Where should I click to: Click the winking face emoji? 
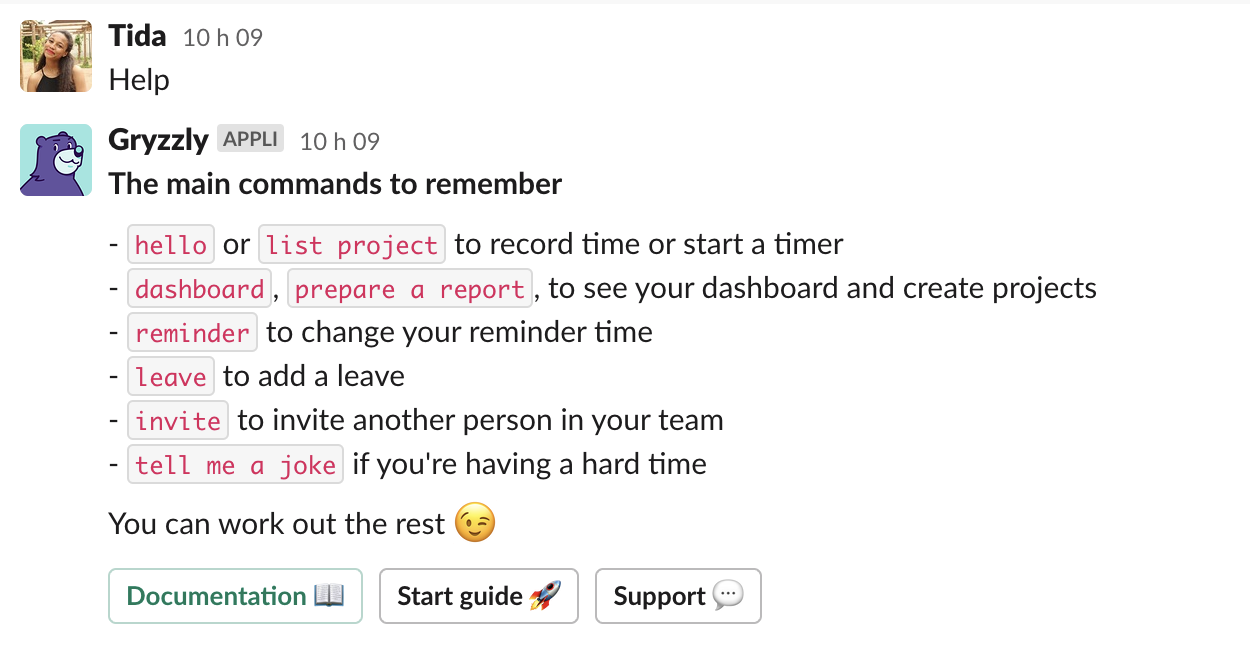coord(475,523)
